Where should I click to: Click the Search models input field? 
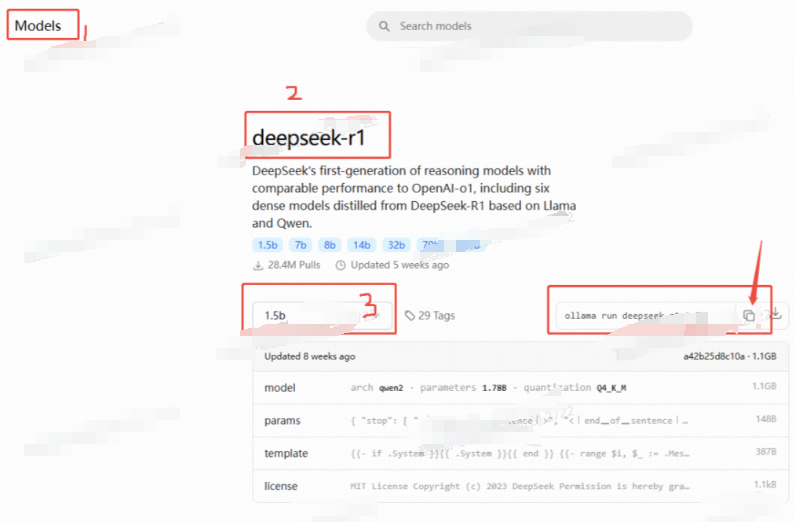coord(529,26)
